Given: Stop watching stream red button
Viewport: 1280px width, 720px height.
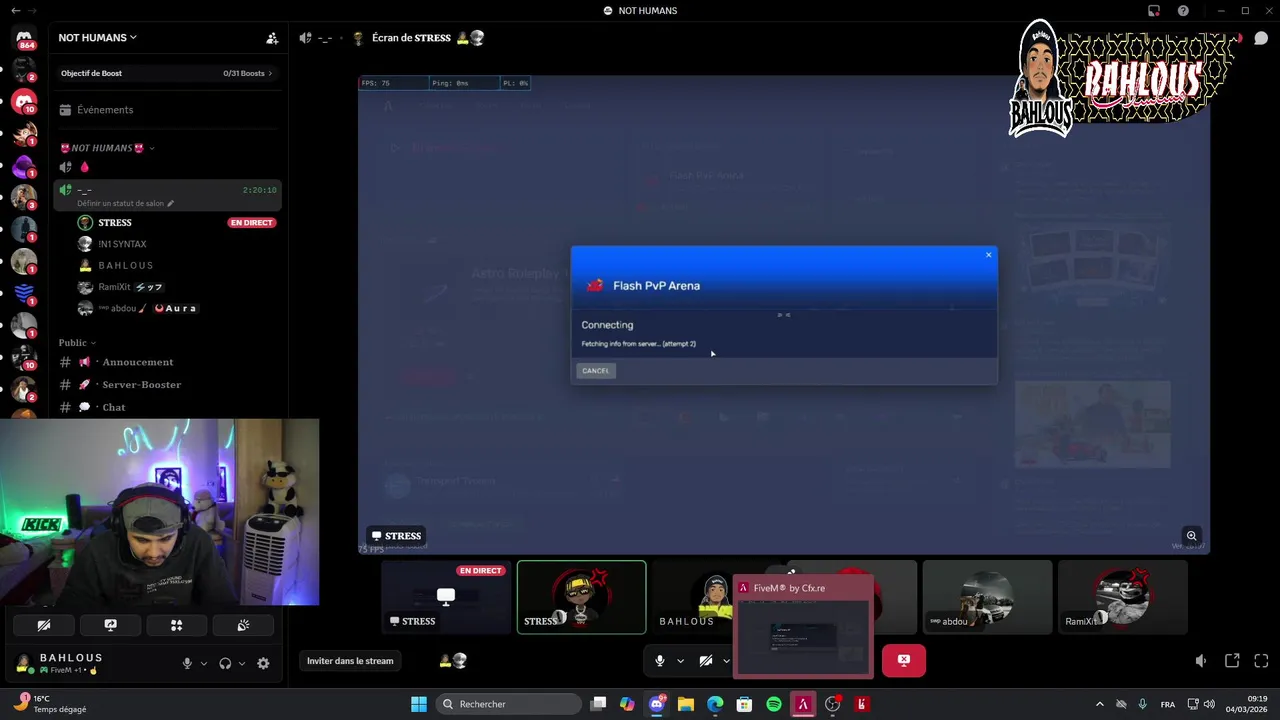Looking at the screenshot, I should pyautogui.click(x=904, y=660).
